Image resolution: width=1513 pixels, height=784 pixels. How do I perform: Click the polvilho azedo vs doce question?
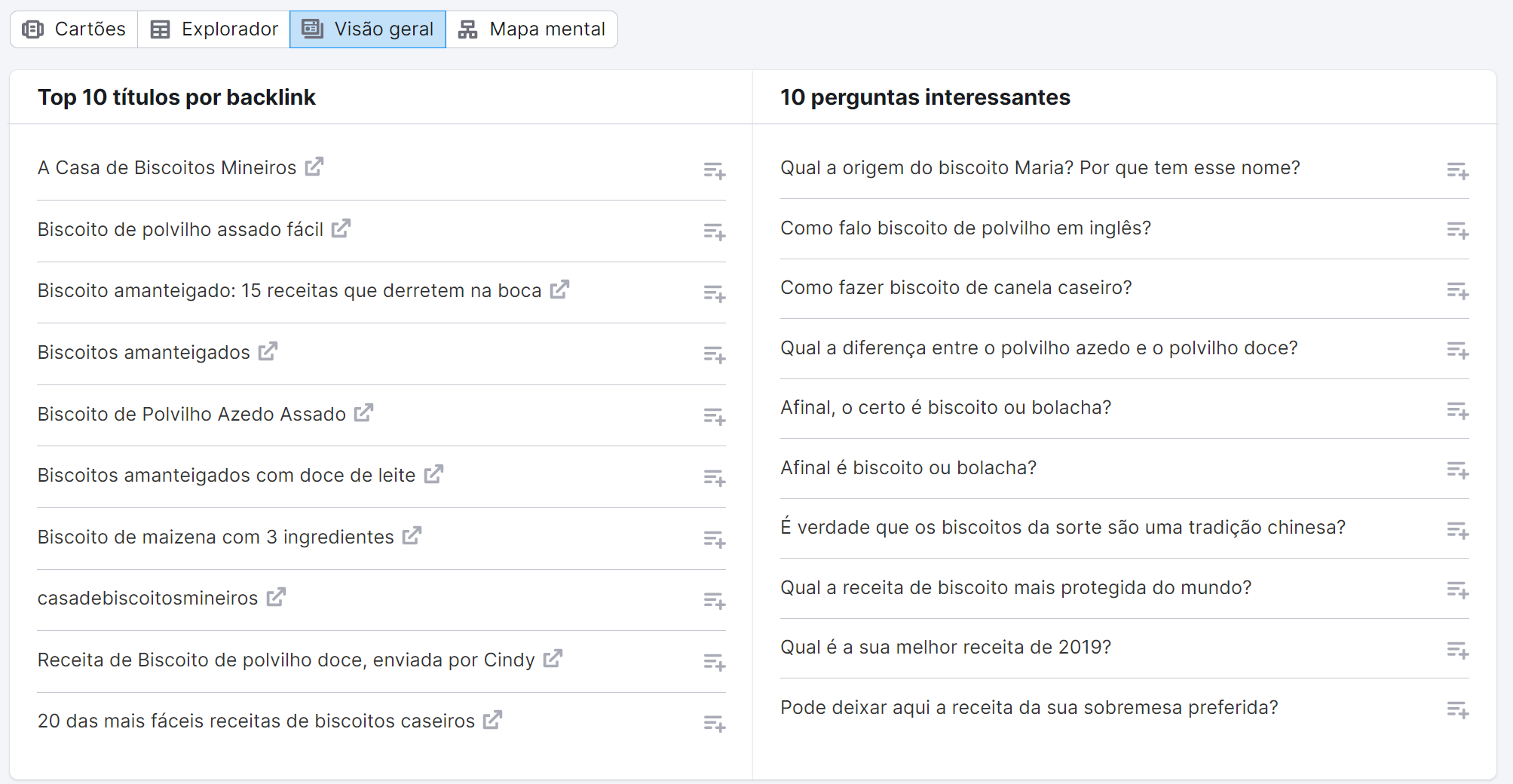(x=1039, y=348)
